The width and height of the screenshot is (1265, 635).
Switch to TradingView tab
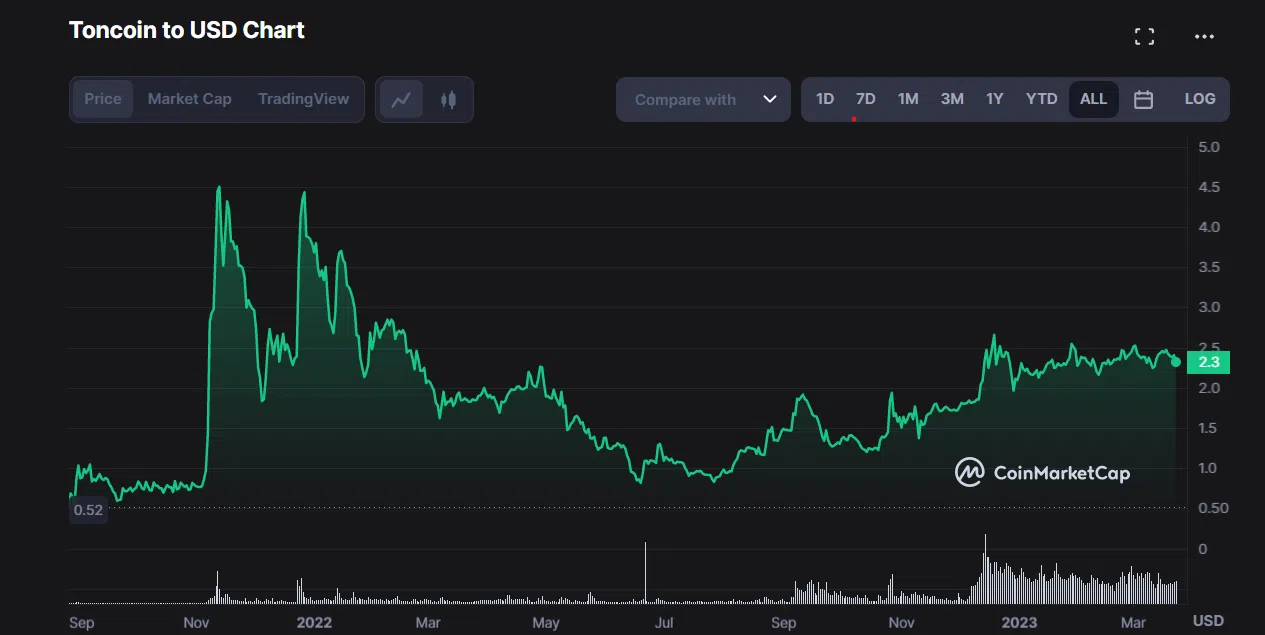point(304,100)
